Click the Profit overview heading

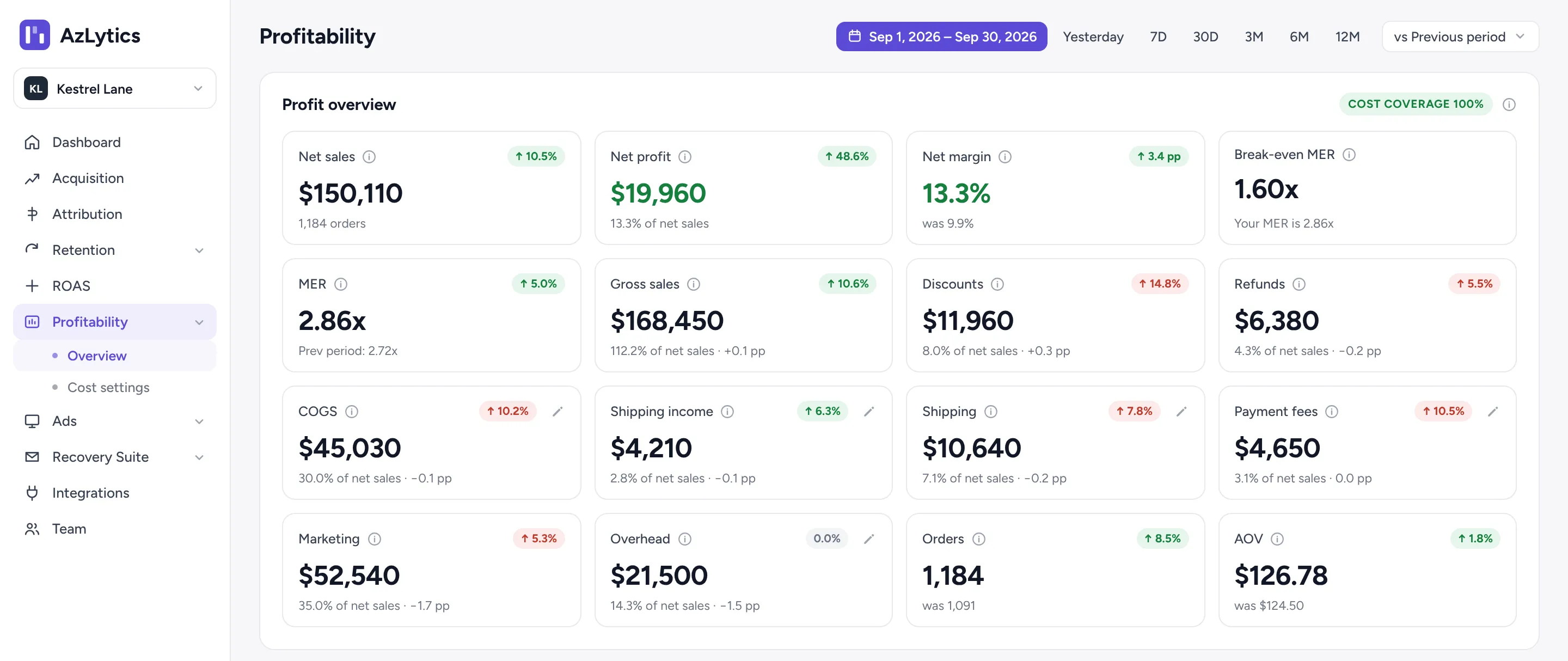[339, 105]
